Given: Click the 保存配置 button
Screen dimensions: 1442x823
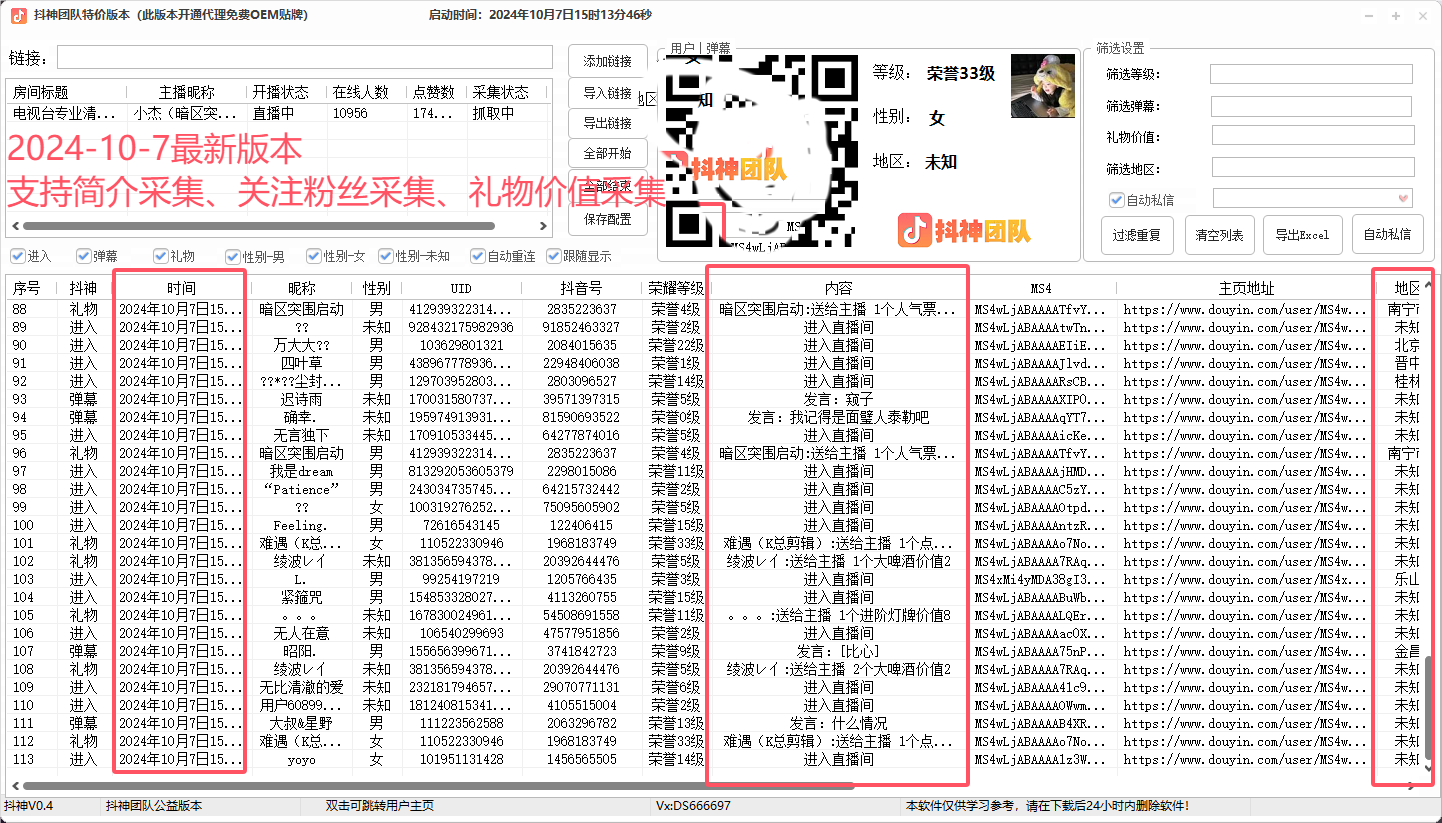Looking at the screenshot, I should point(608,219).
